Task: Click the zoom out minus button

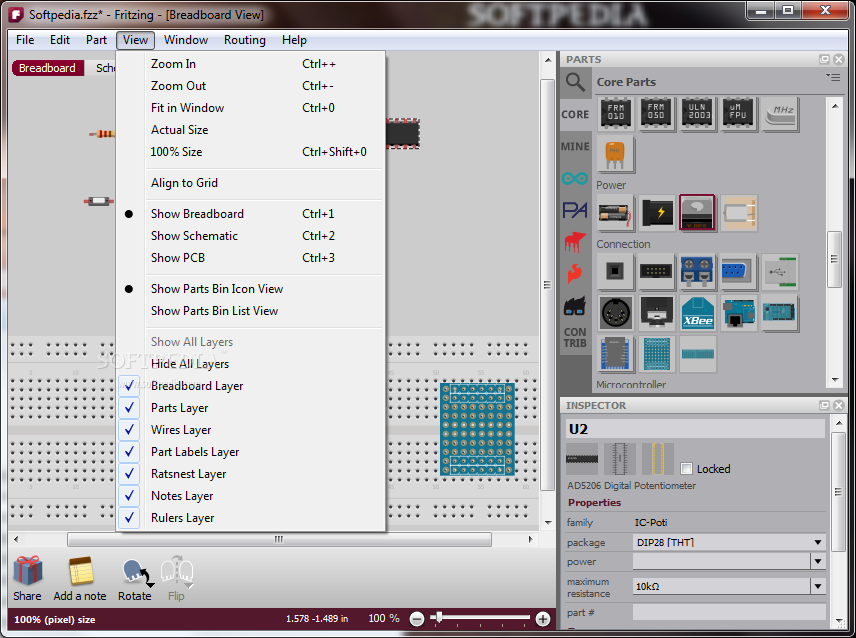Action: click(x=417, y=619)
